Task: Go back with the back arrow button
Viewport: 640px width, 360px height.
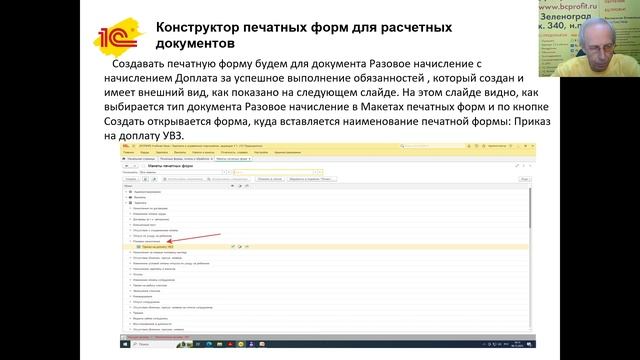Action: point(127,166)
